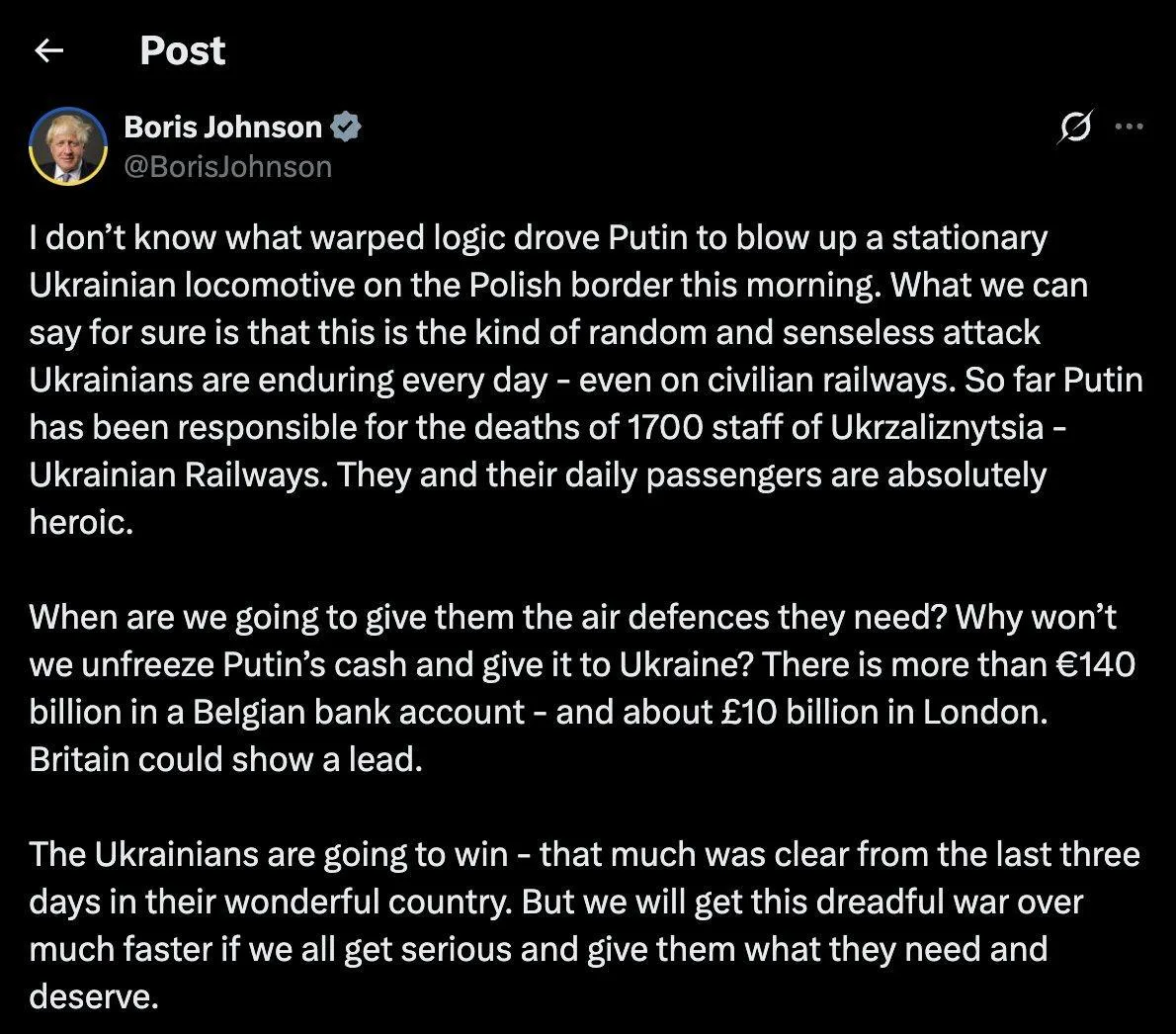Click the word "Ukrzaliznytsia" in the post
This screenshot has width=1176, height=1034.
point(937,428)
